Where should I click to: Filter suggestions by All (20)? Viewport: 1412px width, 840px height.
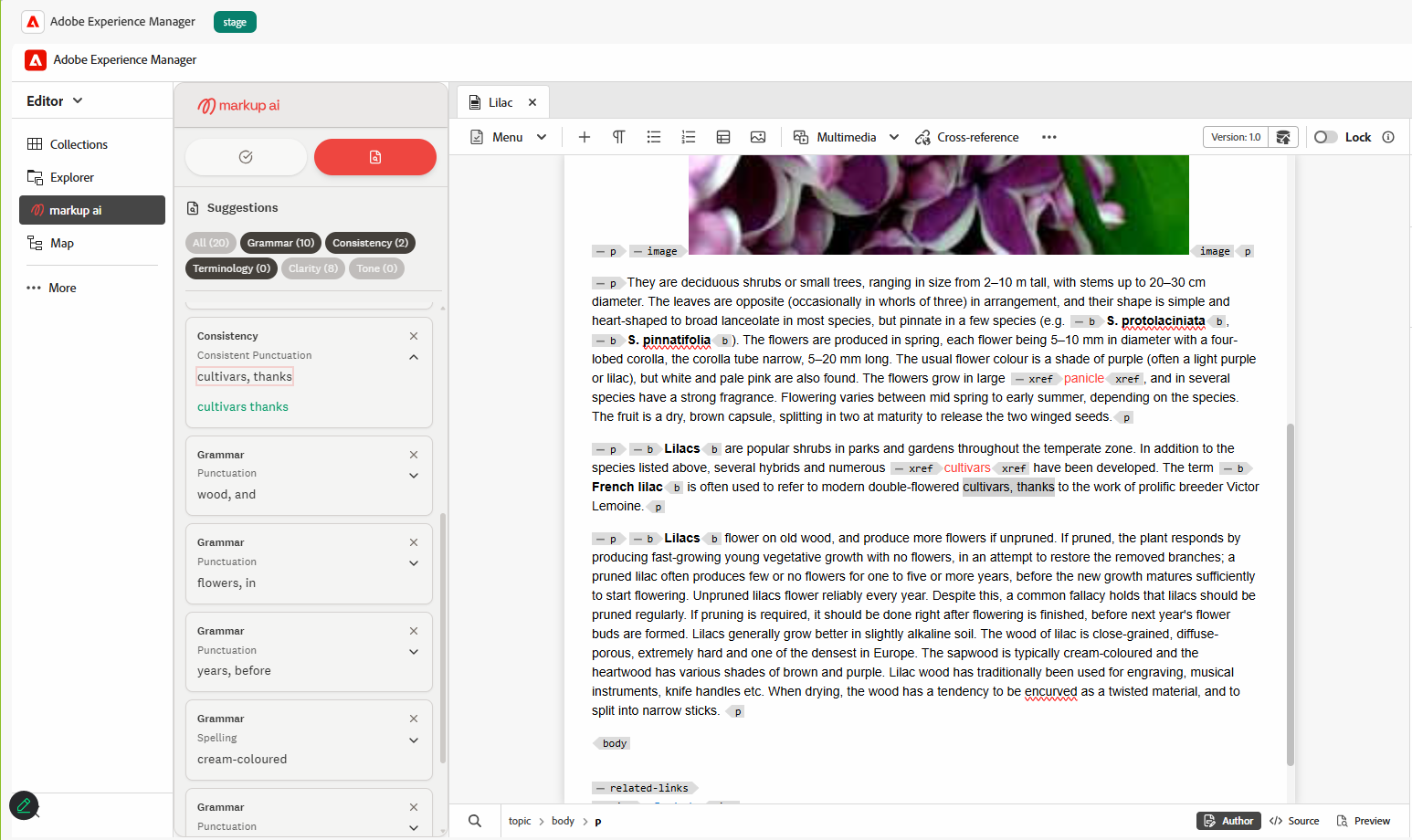click(211, 243)
